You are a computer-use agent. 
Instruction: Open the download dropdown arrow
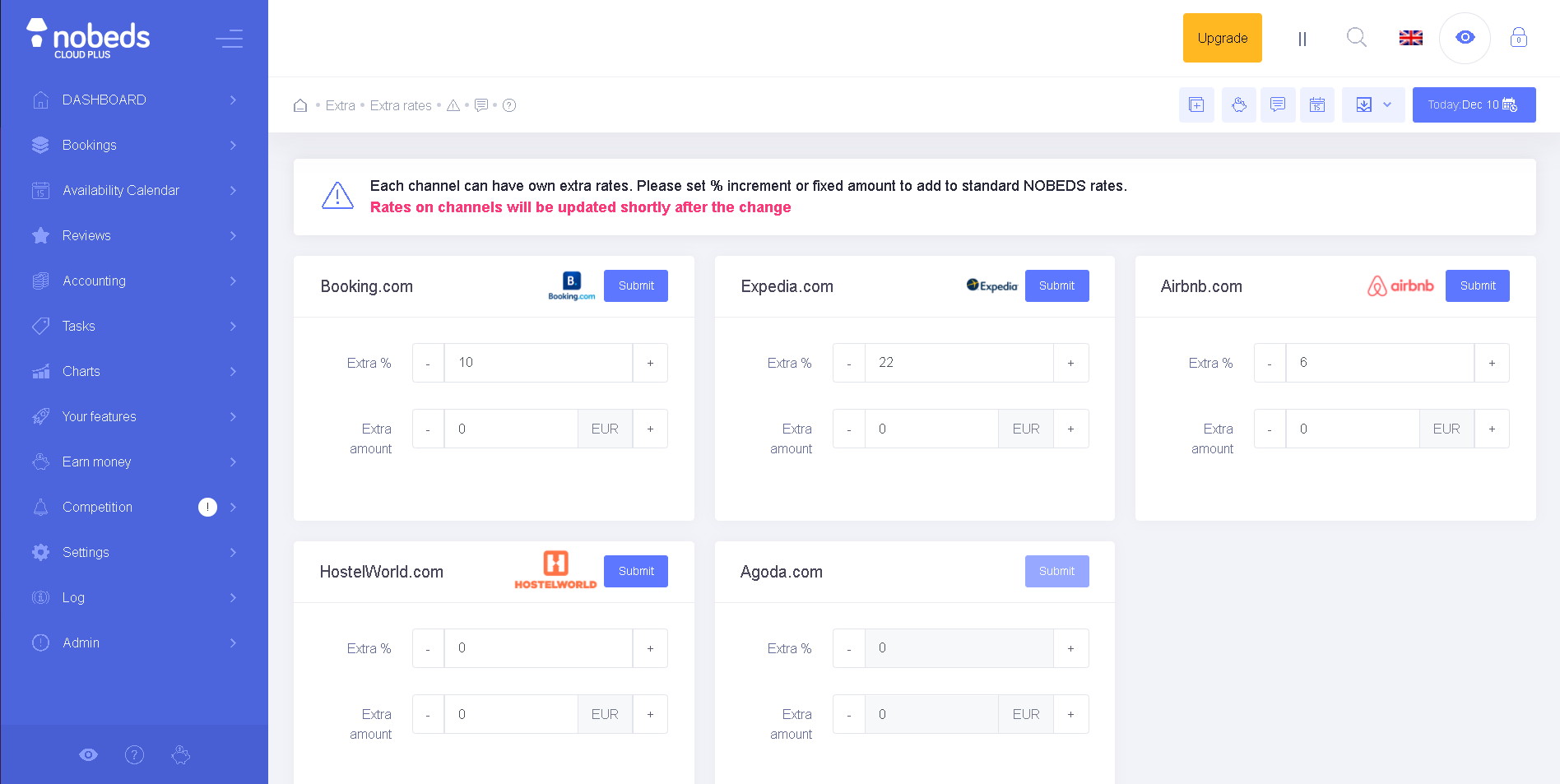coord(1387,105)
